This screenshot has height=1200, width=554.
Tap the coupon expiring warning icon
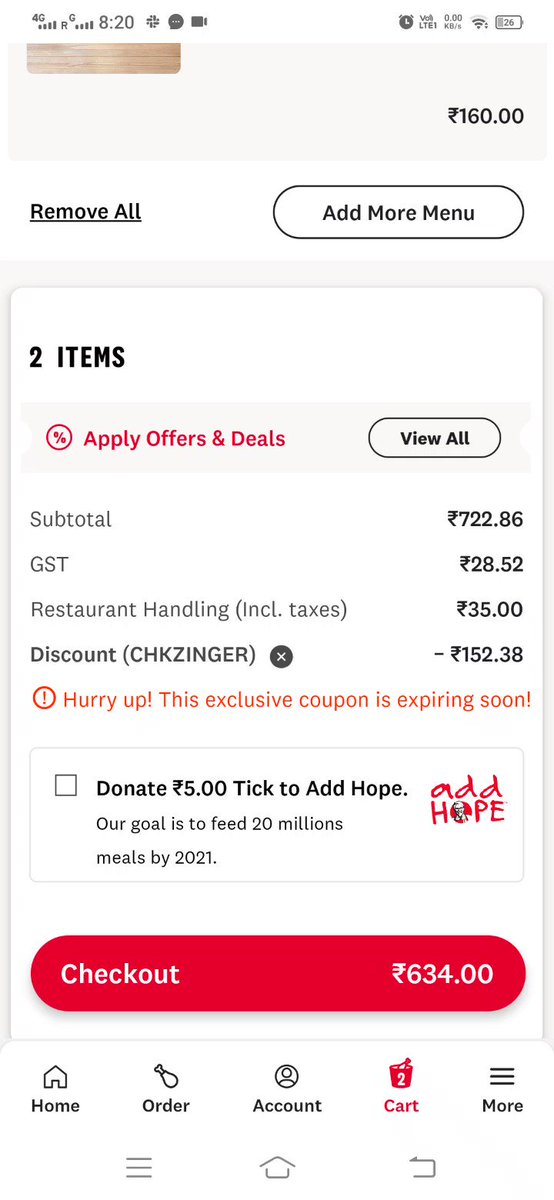click(44, 700)
